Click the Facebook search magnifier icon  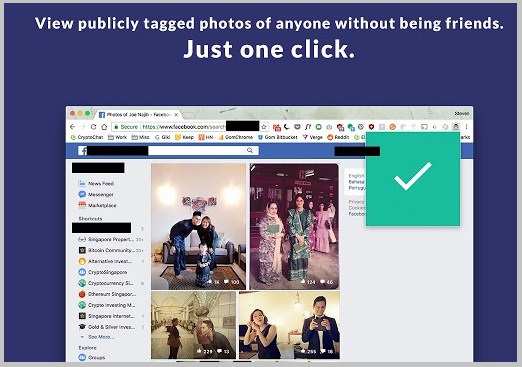250,150
